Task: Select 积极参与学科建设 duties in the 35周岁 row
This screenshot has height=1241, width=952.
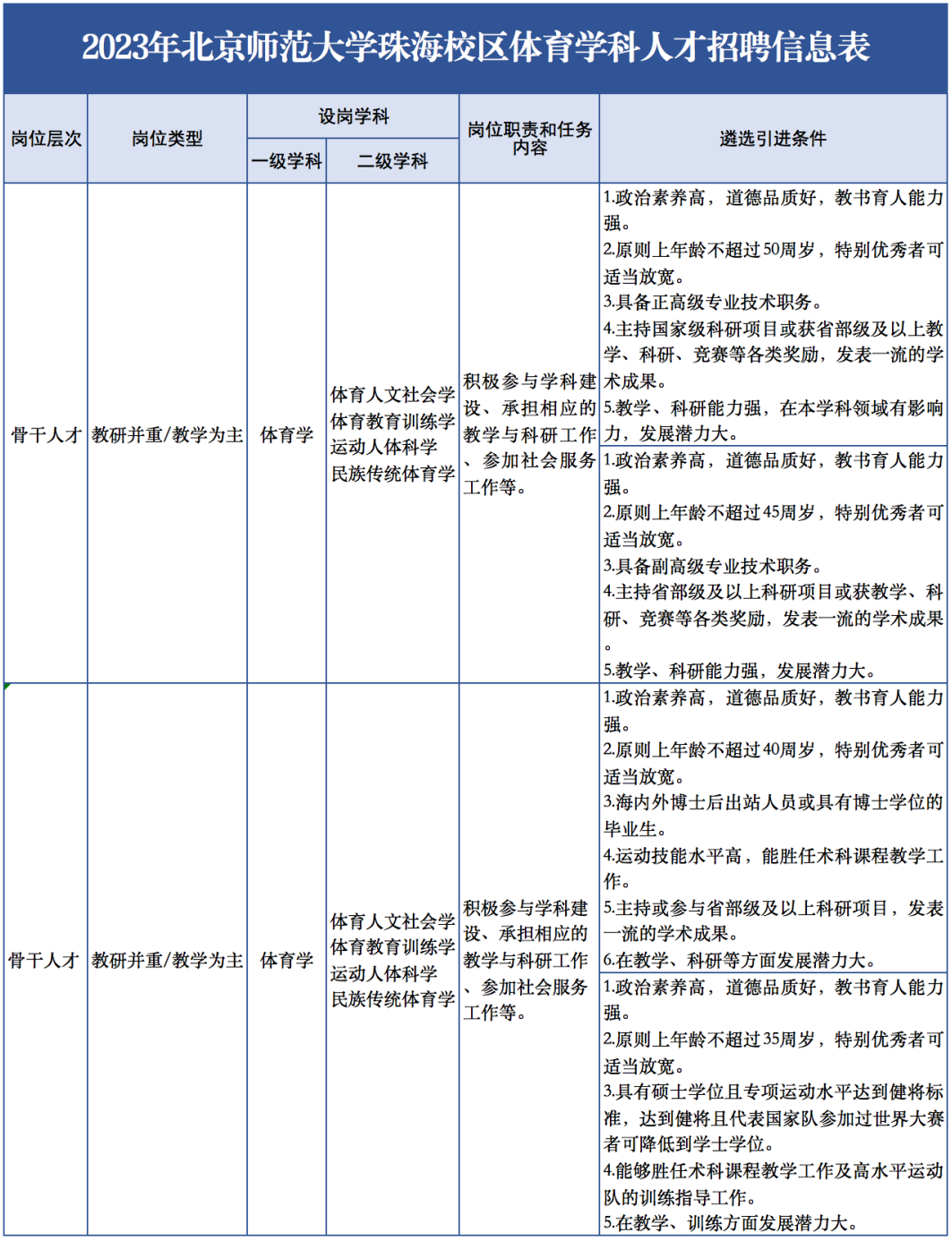Action: 526,960
